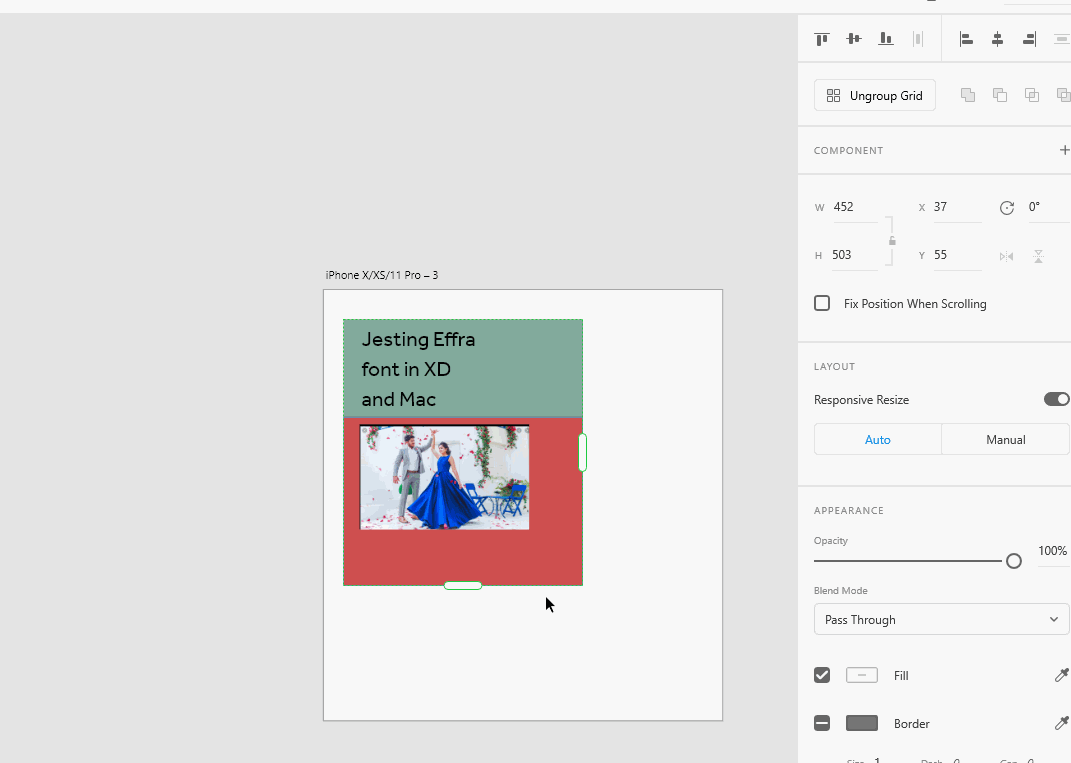1071x763 pixels.
Task: Click the repeat grid right handle
Action: pos(583,452)
